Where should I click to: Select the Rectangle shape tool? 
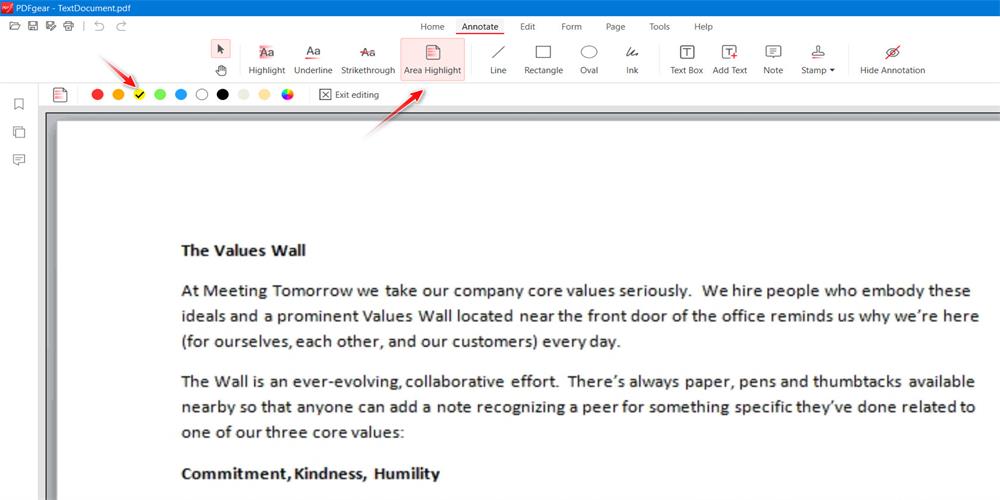pos(543,59)
